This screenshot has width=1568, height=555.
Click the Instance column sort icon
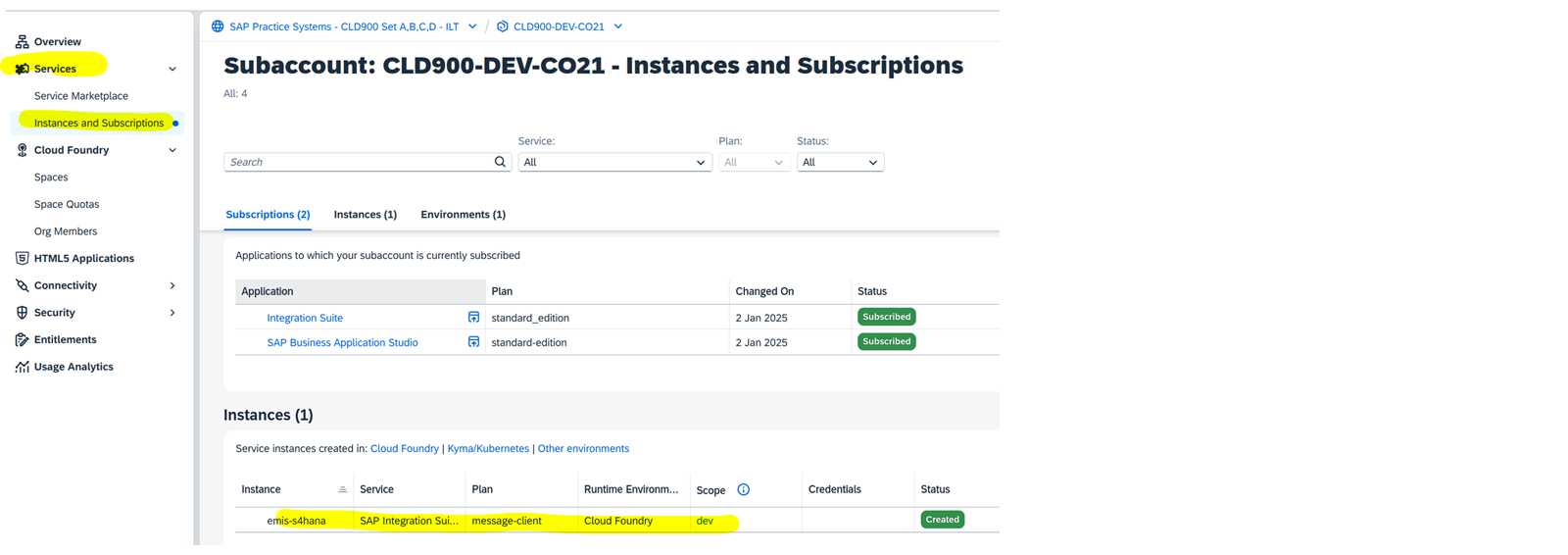(x=342, y=489)
